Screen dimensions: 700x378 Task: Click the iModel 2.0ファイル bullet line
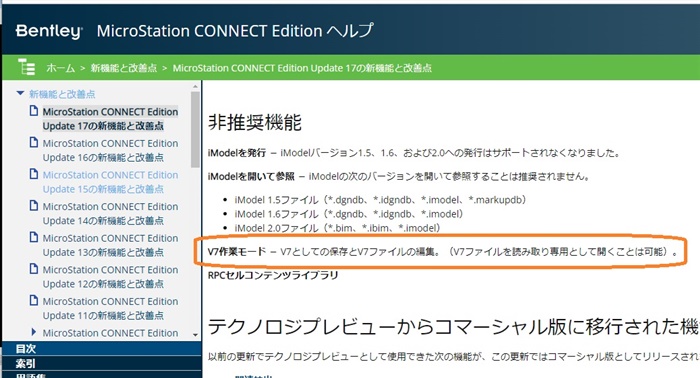click(338, 228)
